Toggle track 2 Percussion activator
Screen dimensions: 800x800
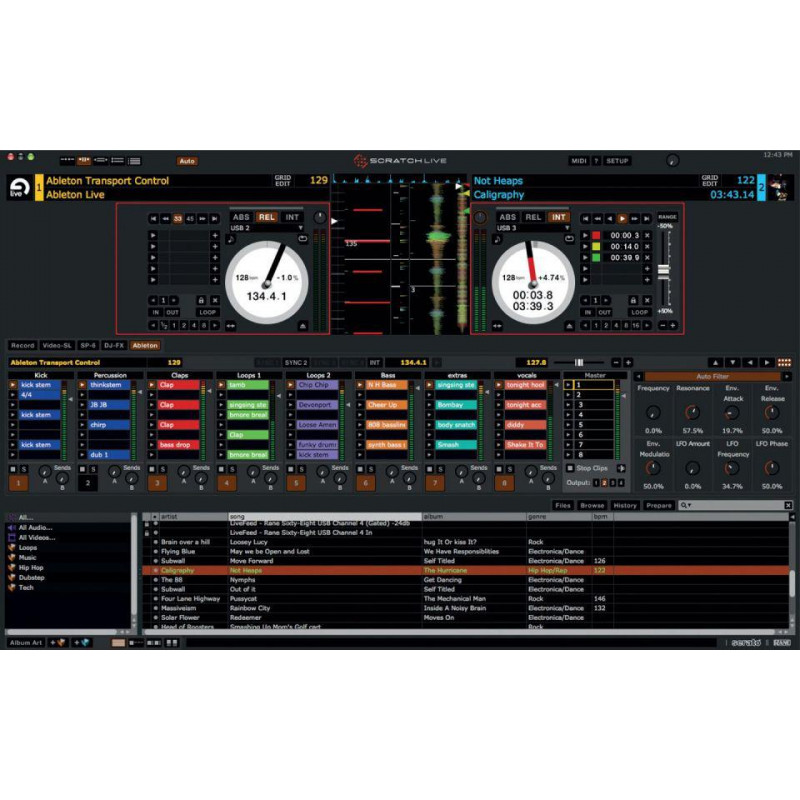88,483
